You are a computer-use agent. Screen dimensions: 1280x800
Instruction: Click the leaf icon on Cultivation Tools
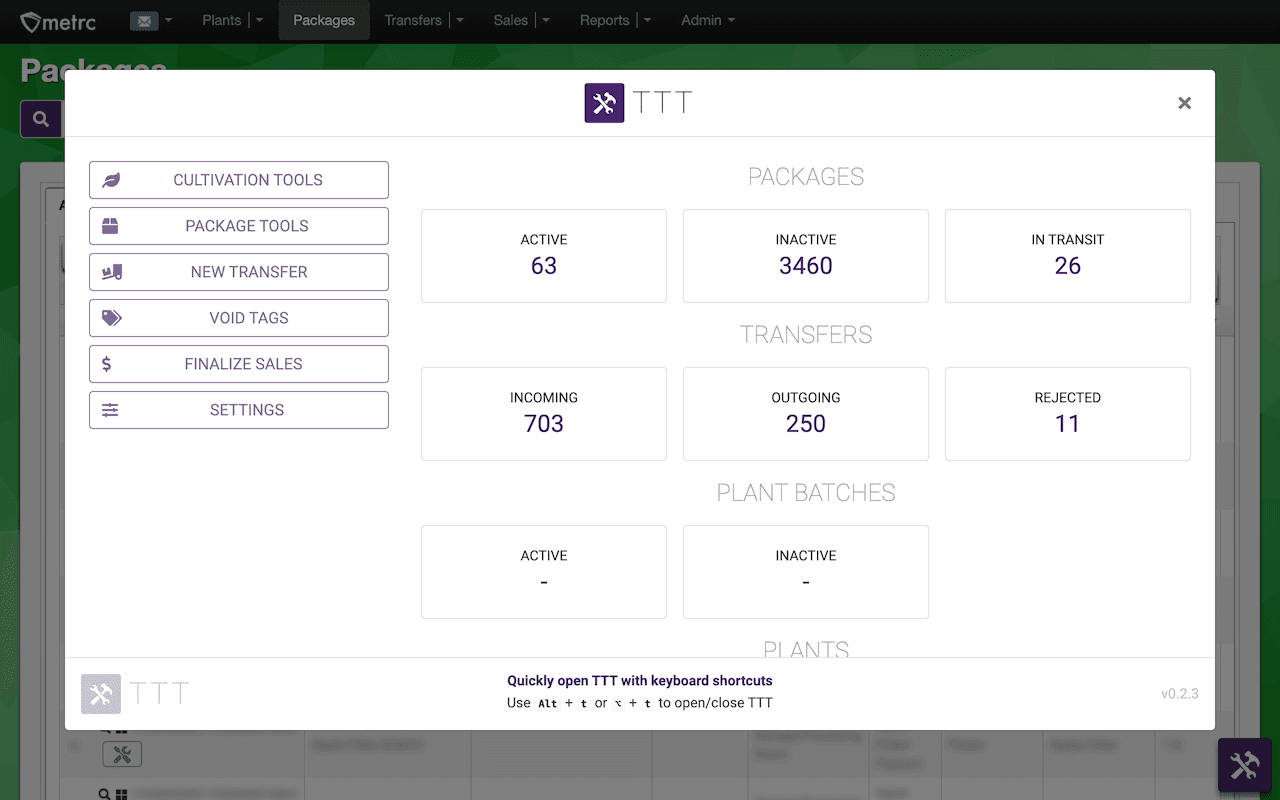111,180
